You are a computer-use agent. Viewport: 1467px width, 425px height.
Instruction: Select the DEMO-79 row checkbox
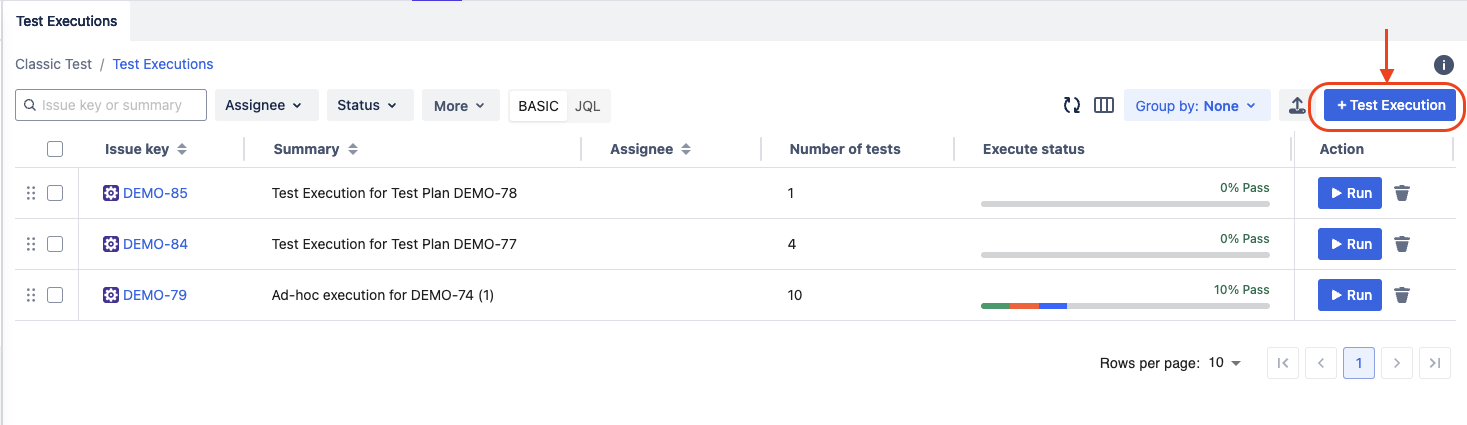click(55, 295)
